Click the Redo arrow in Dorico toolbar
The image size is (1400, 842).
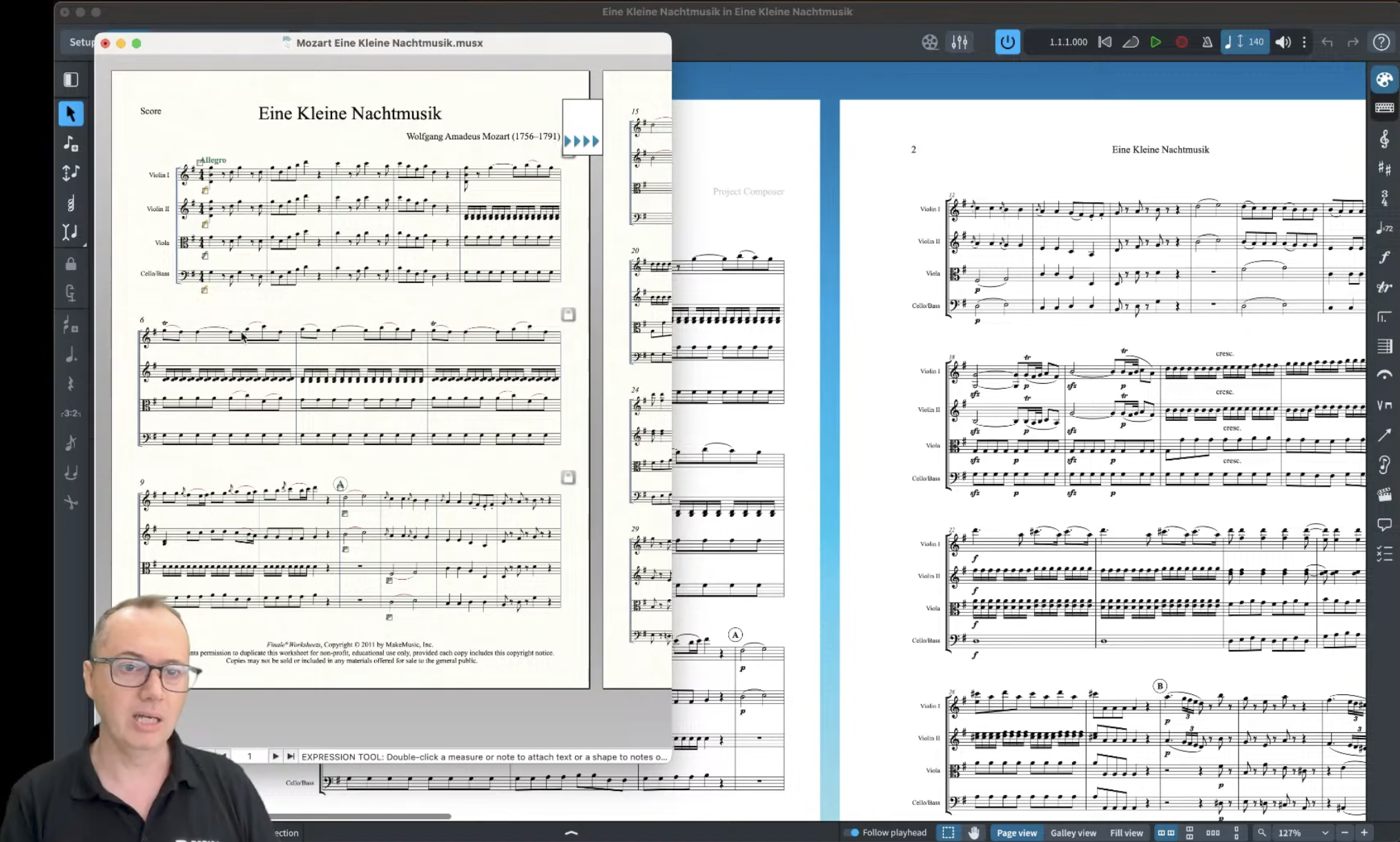pyautogui.click(x=1353, y=42)
